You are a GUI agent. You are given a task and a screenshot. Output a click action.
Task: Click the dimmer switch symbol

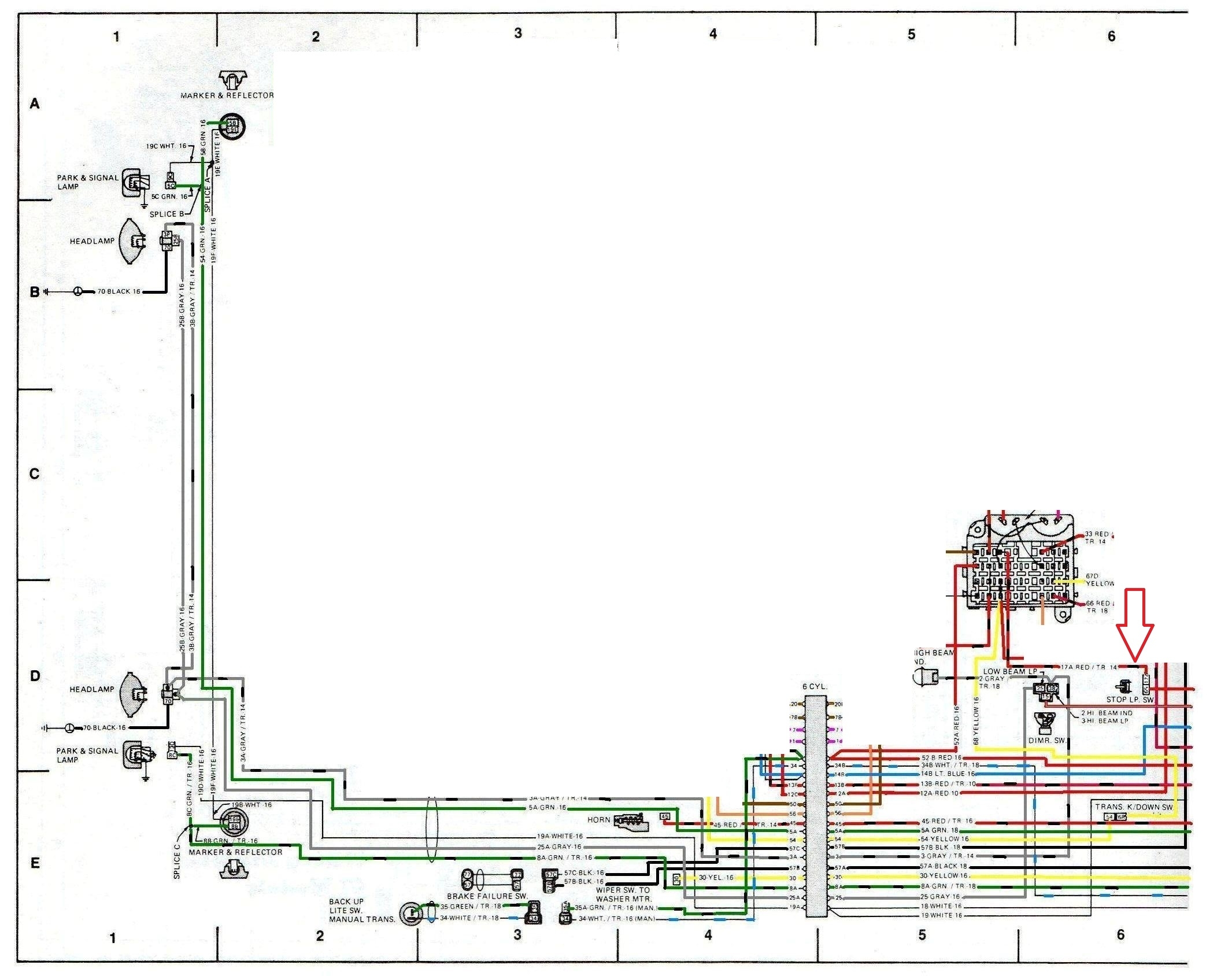point(1045,723)
